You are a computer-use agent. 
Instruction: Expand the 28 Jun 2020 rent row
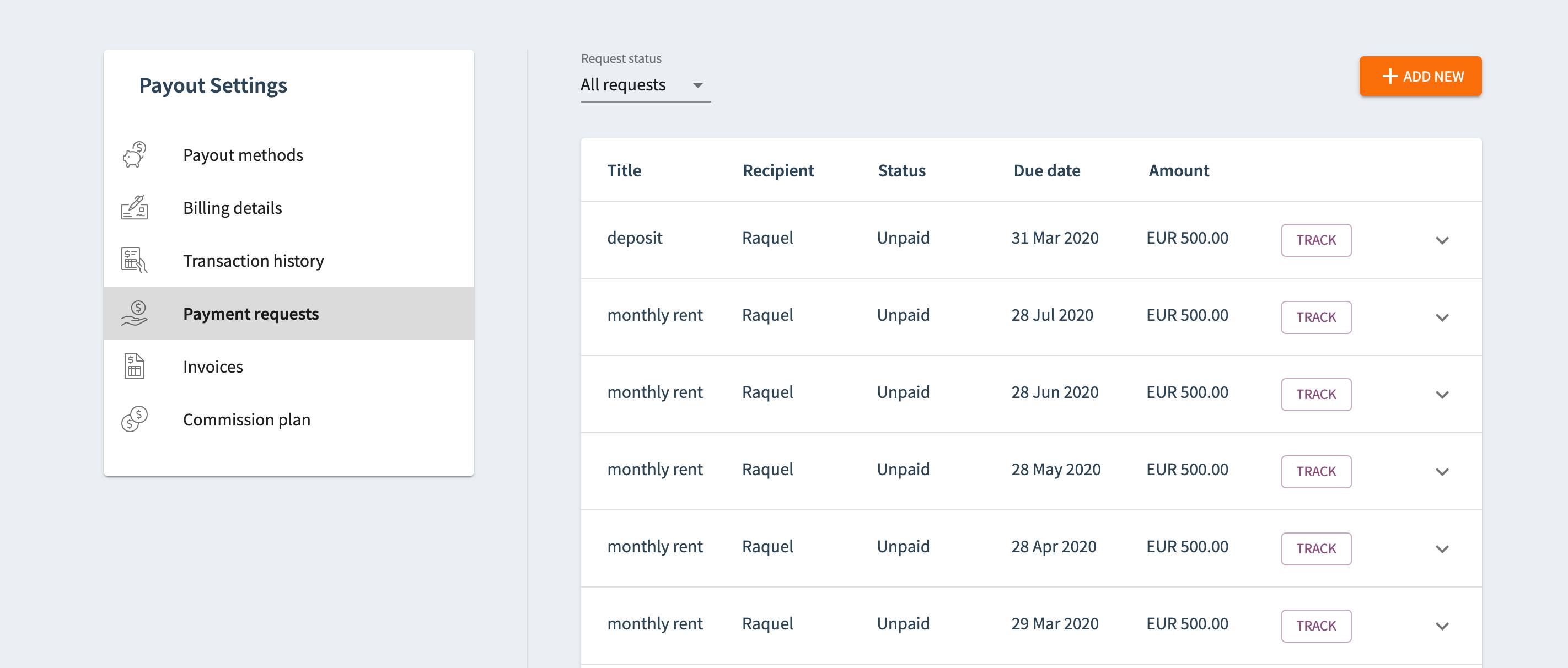pos(1441,395)
